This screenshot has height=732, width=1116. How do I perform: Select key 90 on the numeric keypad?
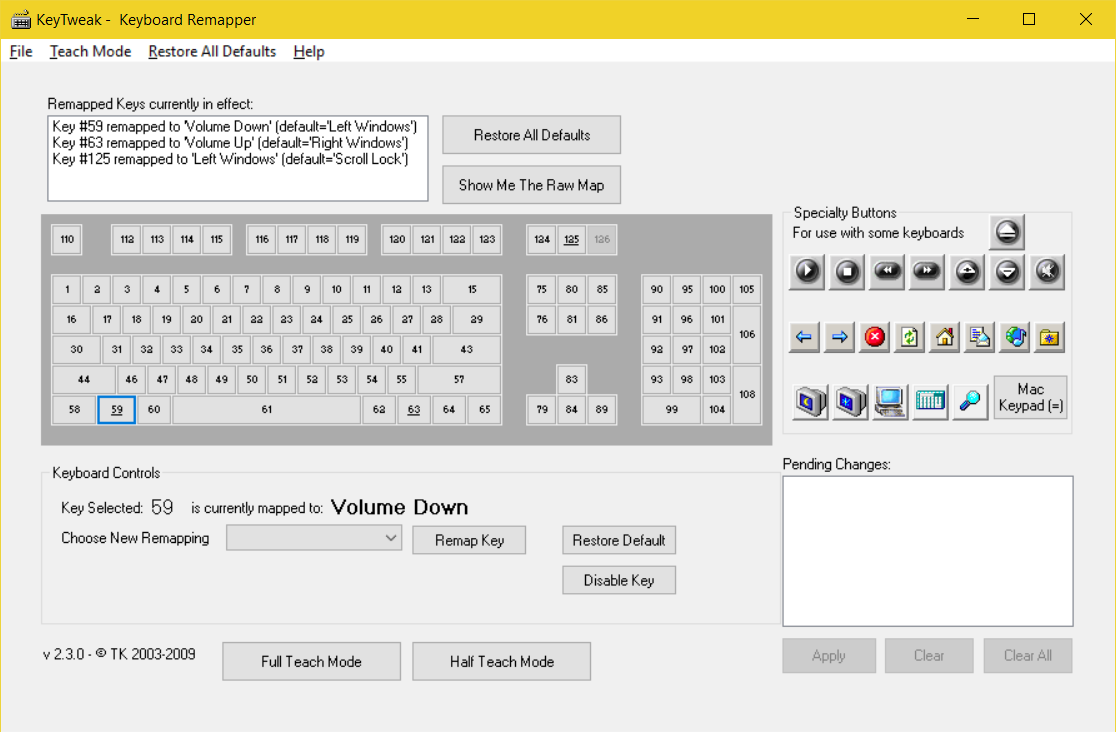tap(656, 290)
